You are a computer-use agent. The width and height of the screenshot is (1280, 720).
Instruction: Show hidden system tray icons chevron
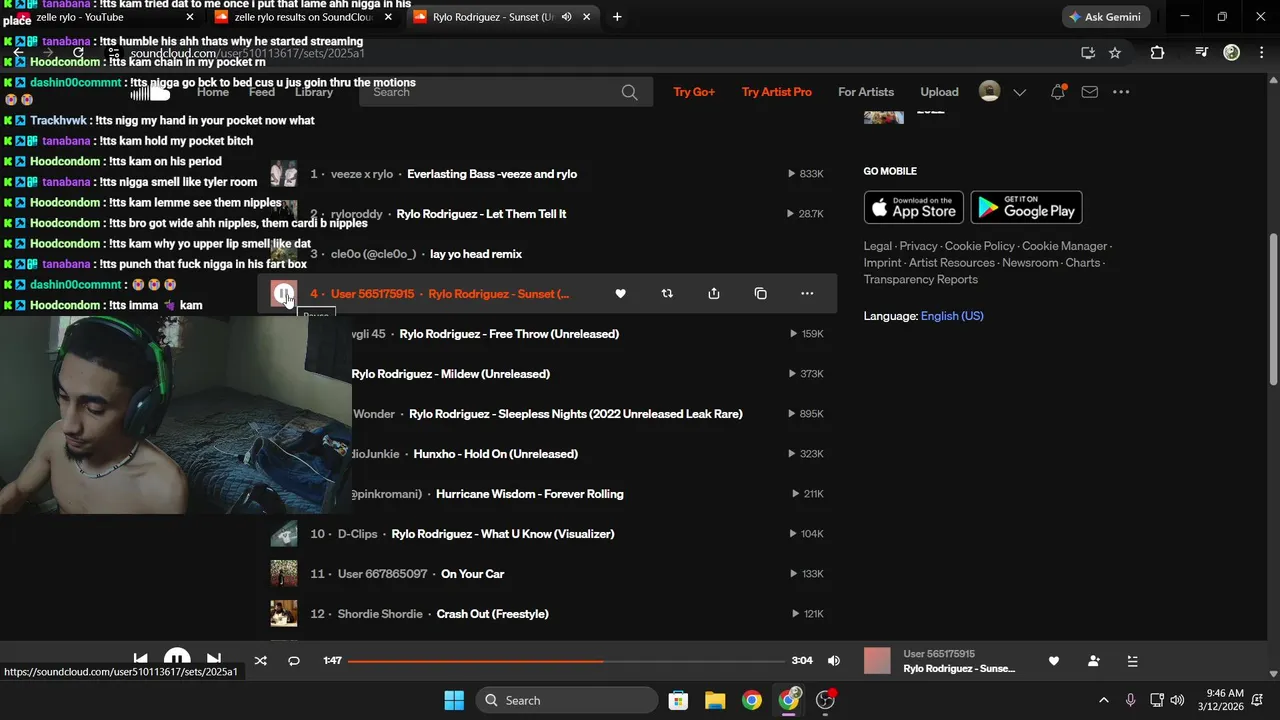point(1104,700)
